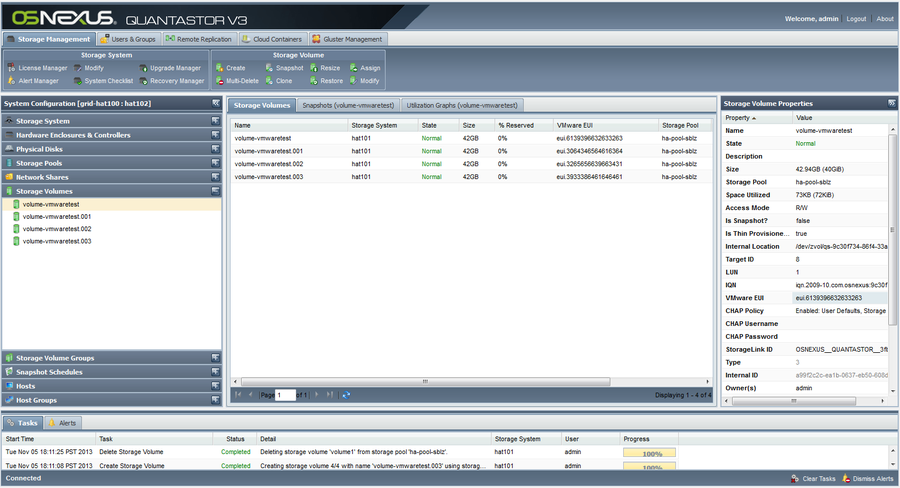This screenshot has width=900, height=488.
Task: Take a Snapshot of the volume
Action: (x=284, y=68)
